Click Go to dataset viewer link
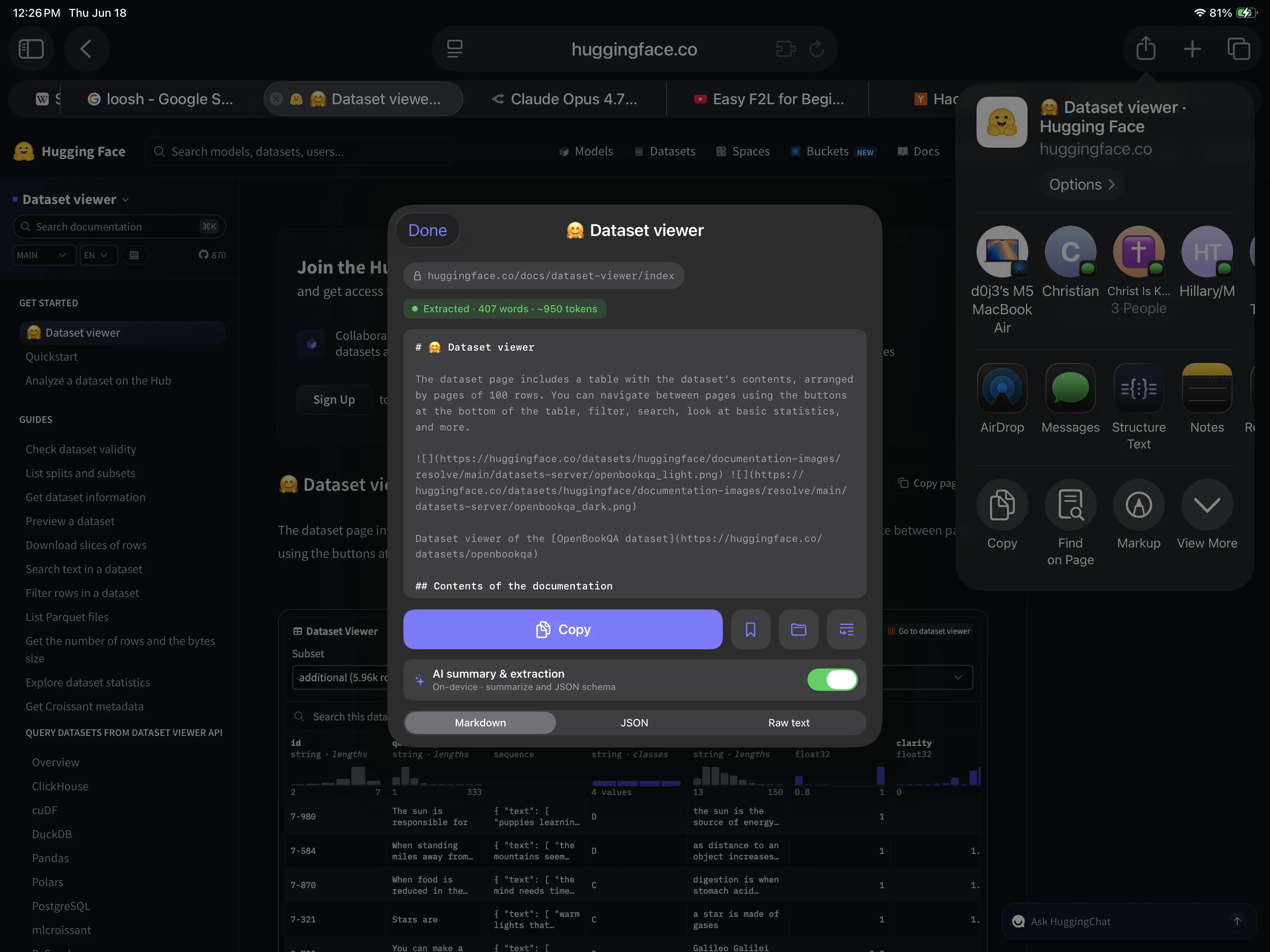Image resolution: width=1270 pixels, height=952 pixels. click(x=929, y=631)
